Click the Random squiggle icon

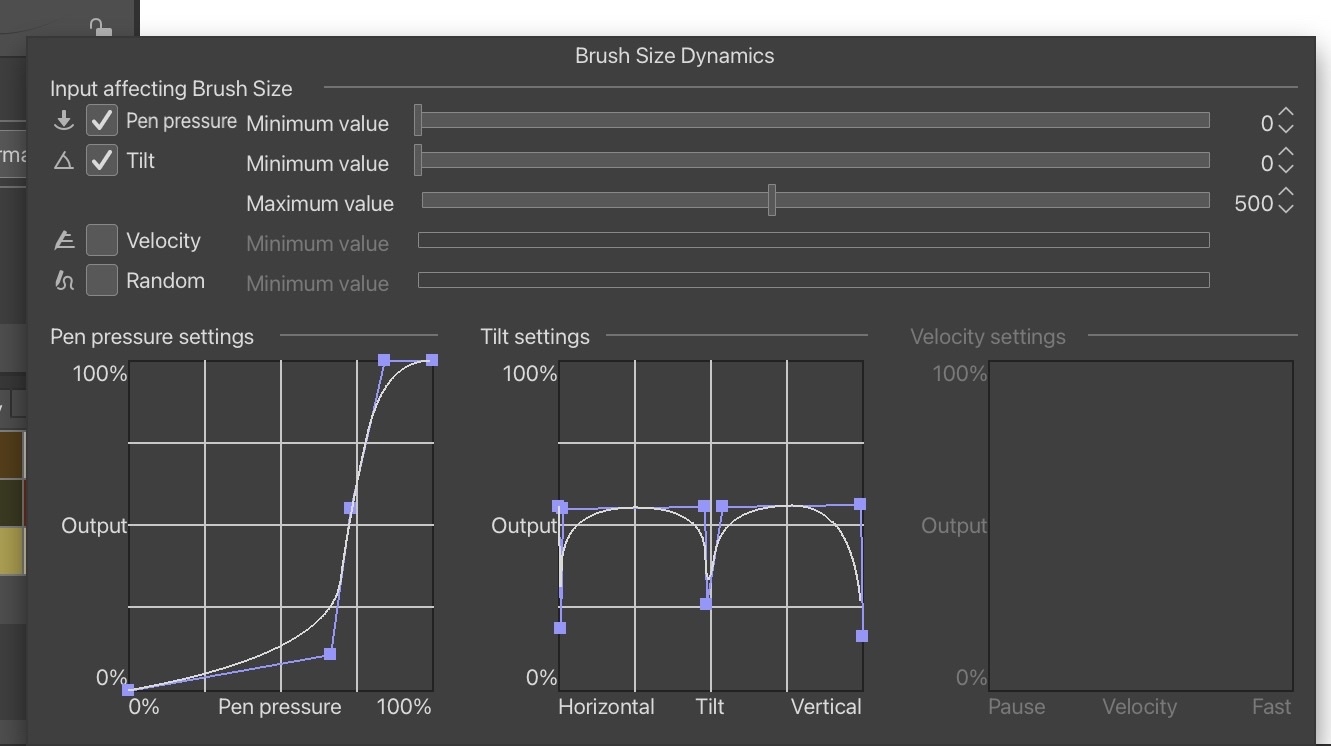64,281
